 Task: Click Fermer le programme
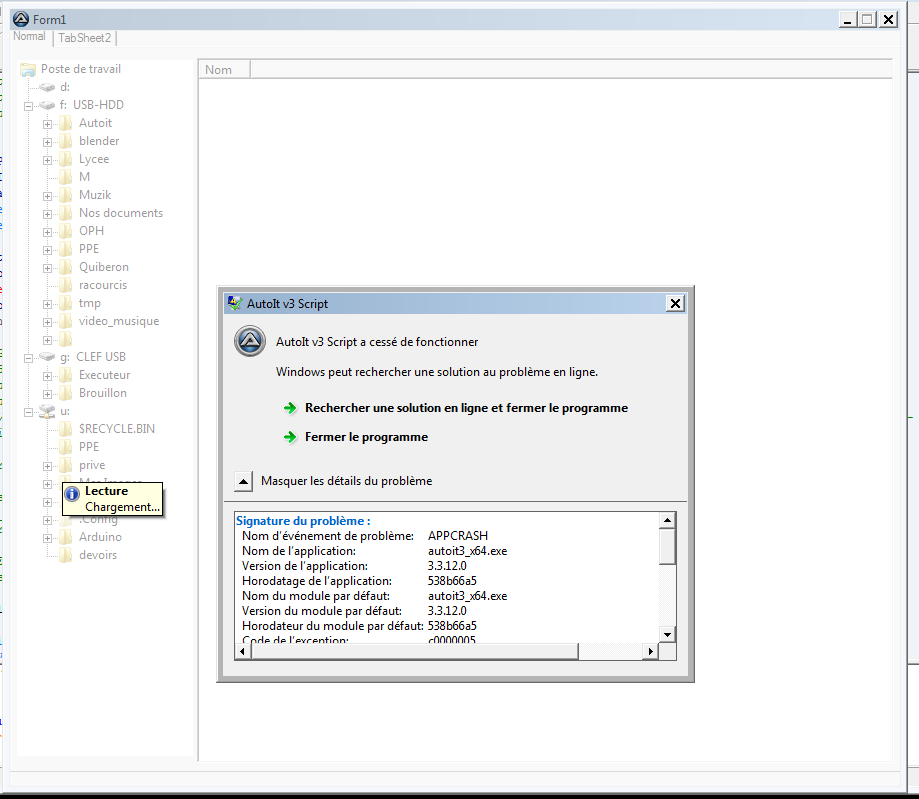coord(366,437)
